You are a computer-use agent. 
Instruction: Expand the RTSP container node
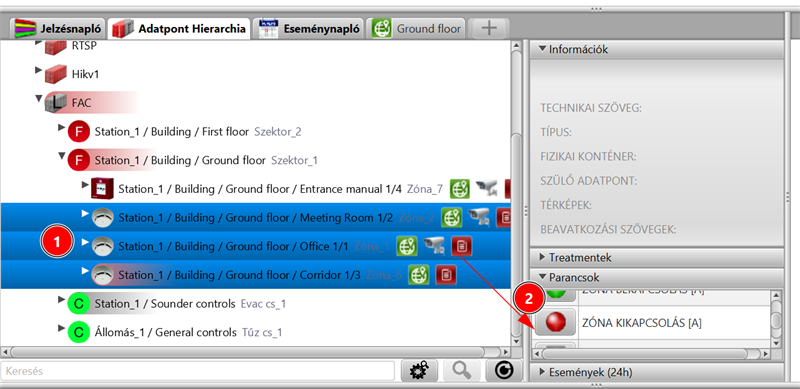(38, 43)
